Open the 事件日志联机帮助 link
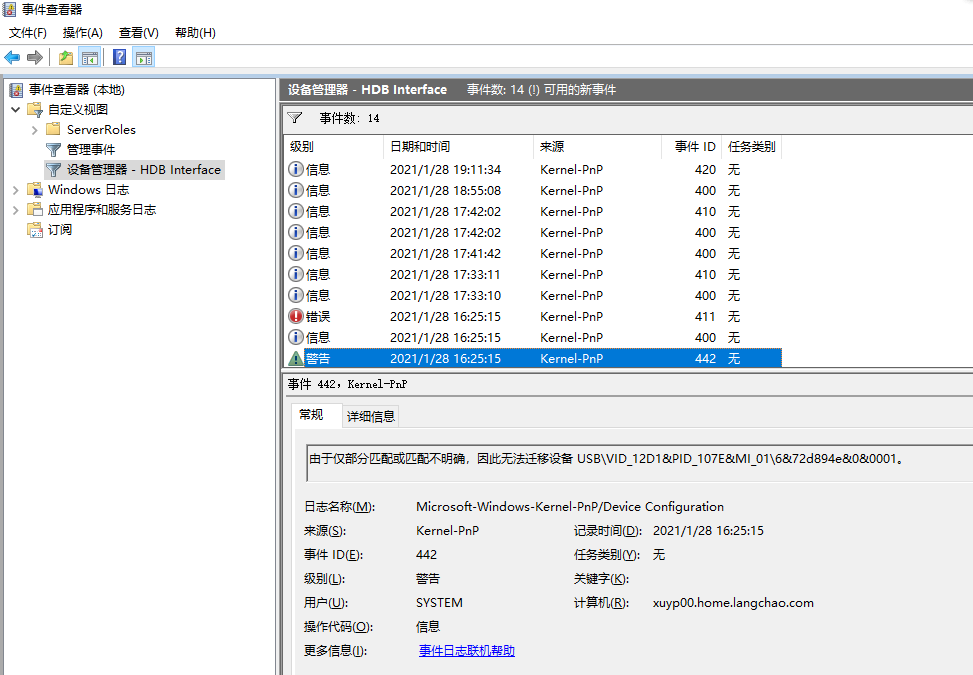973x675 pixels. click(467, 651)
